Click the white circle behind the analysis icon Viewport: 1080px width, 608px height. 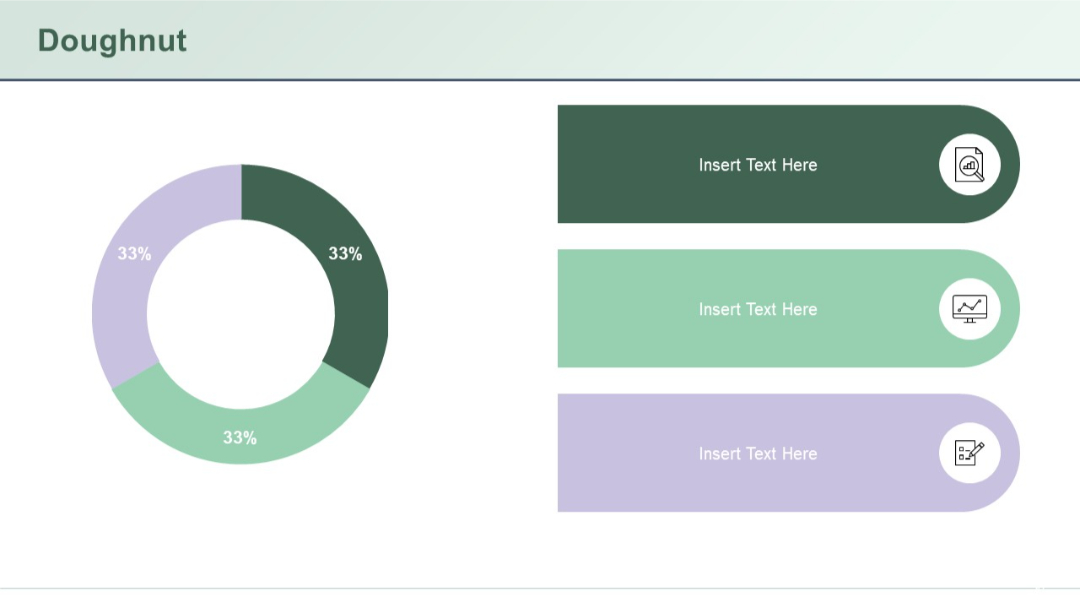tap(969, 163)
